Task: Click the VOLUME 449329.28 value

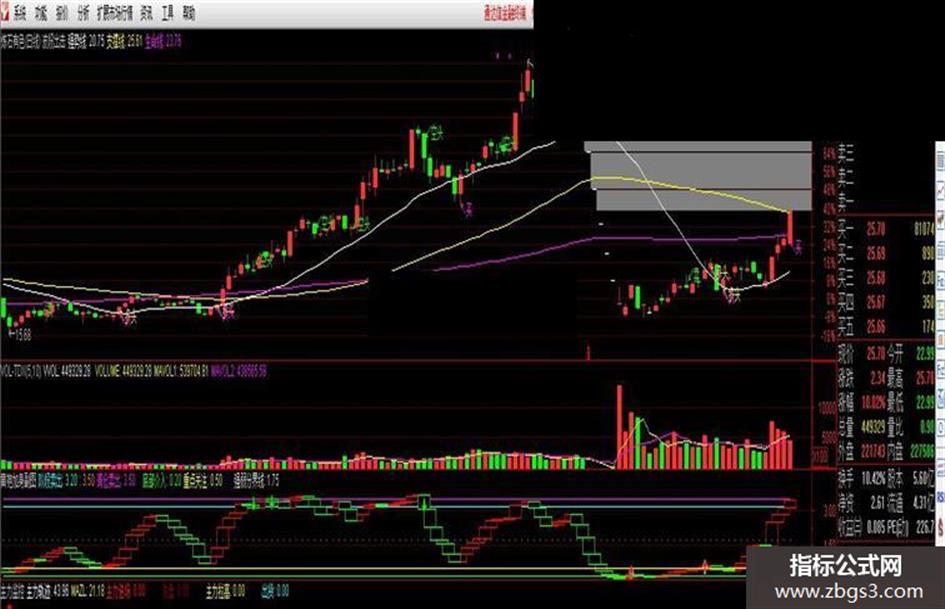Action: click(x=123, y=370)
